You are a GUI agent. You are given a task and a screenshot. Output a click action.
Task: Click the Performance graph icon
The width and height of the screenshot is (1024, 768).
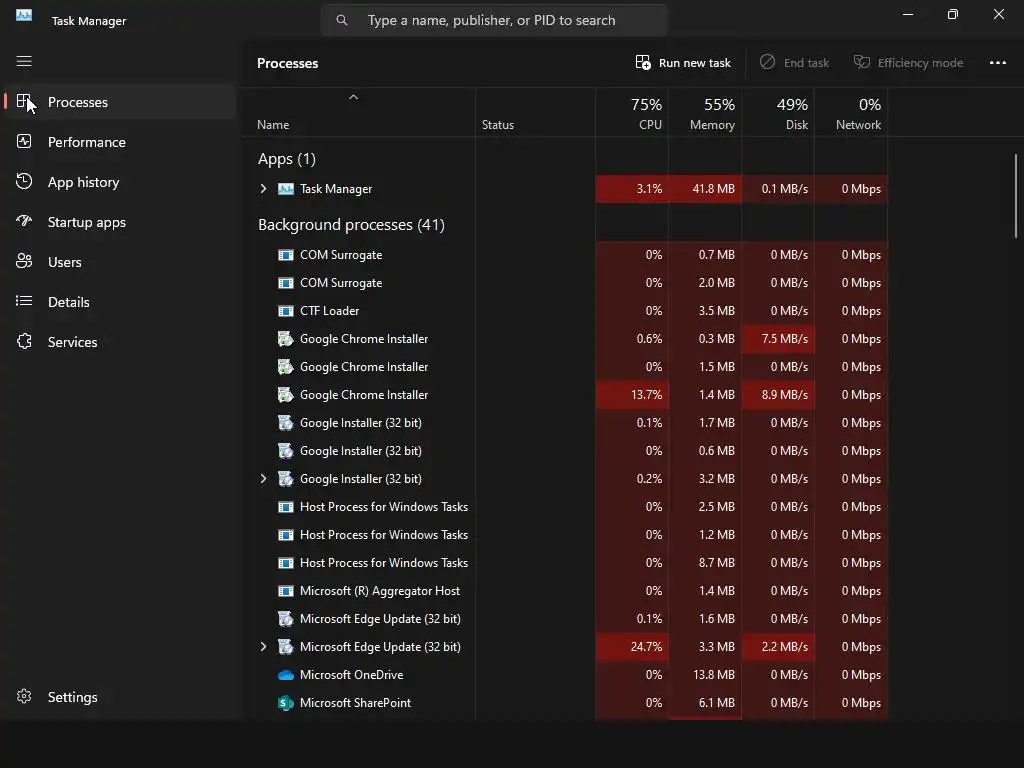24,142
